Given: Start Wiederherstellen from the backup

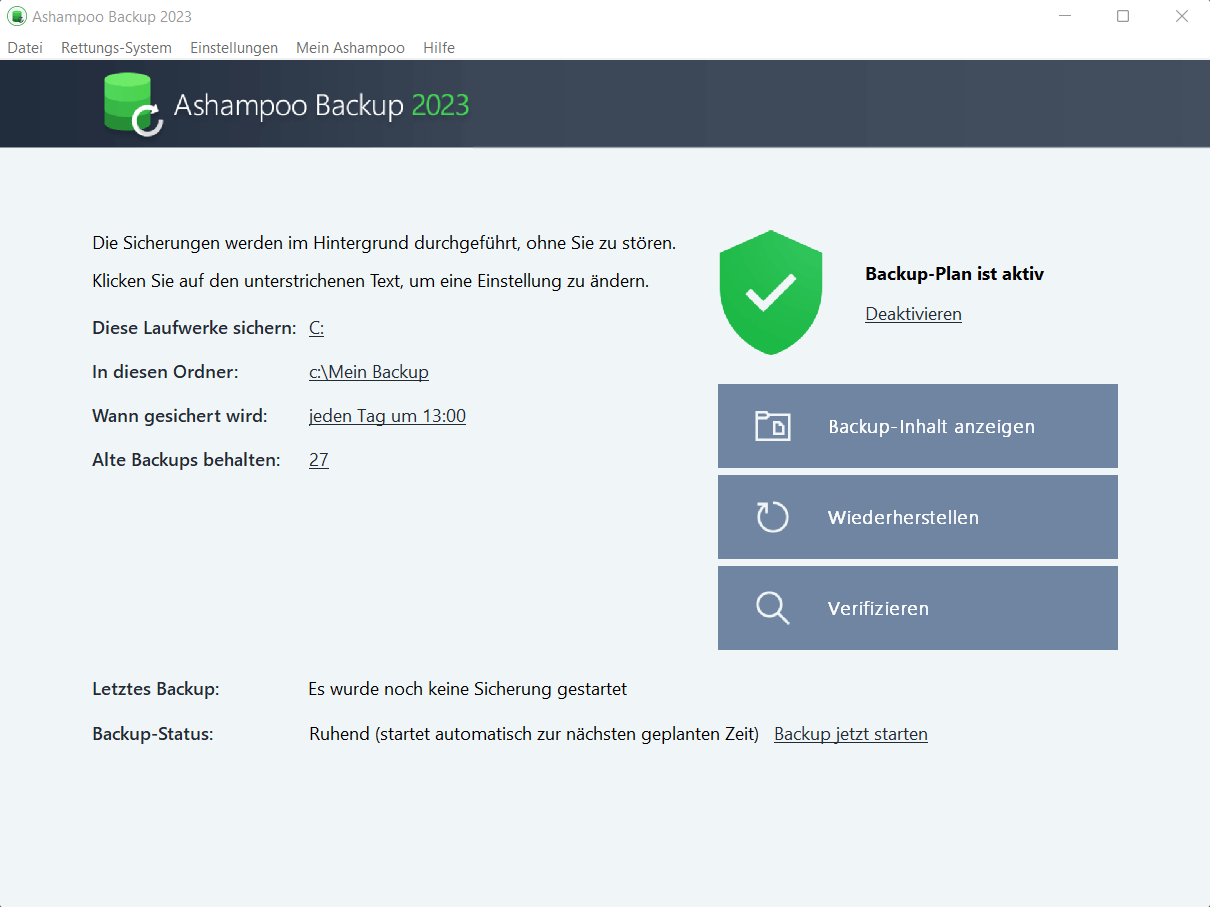Looking at the screenshot, I should 903,516.
